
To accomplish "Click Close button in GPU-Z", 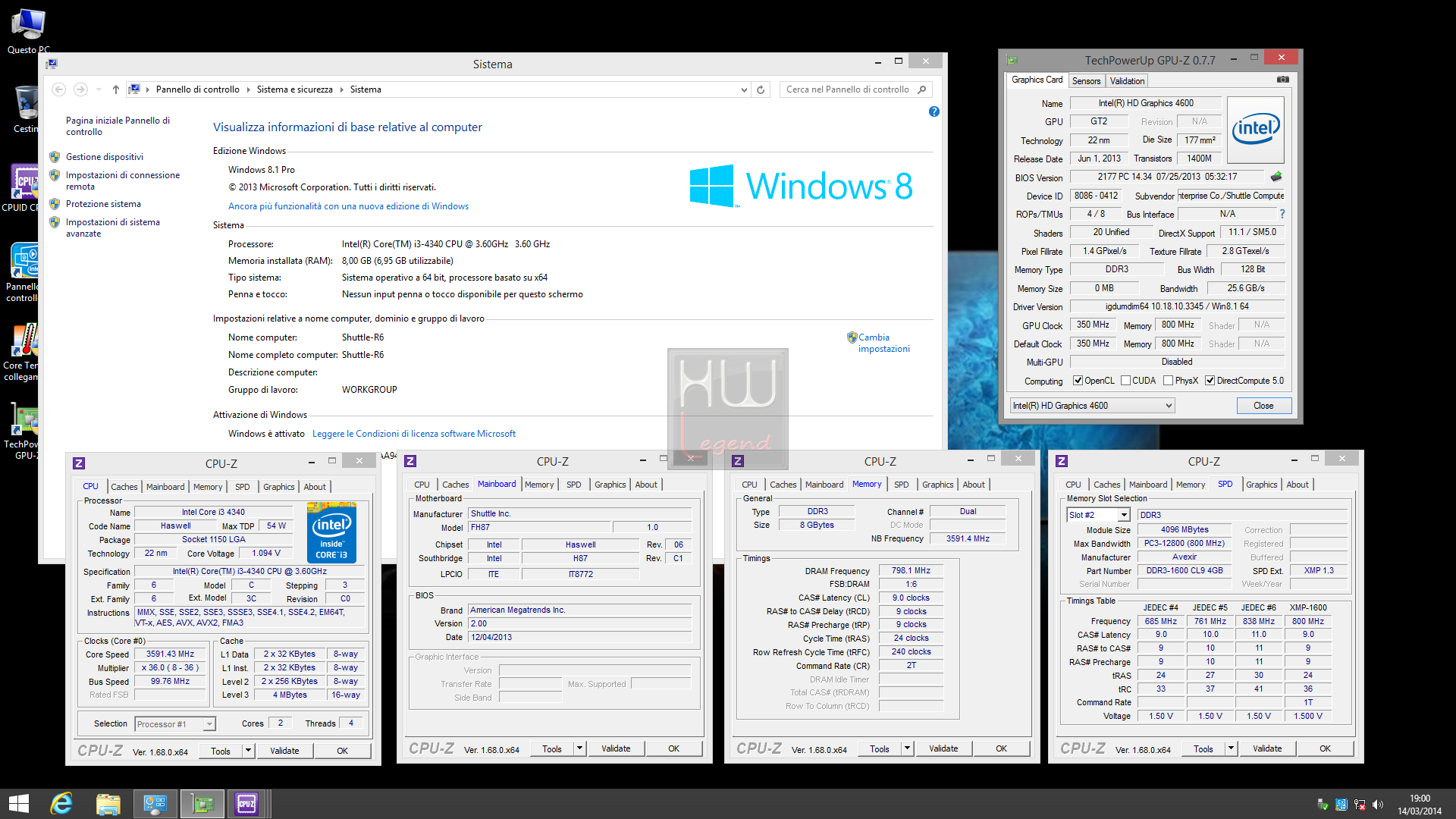I will click(1263, 406).
